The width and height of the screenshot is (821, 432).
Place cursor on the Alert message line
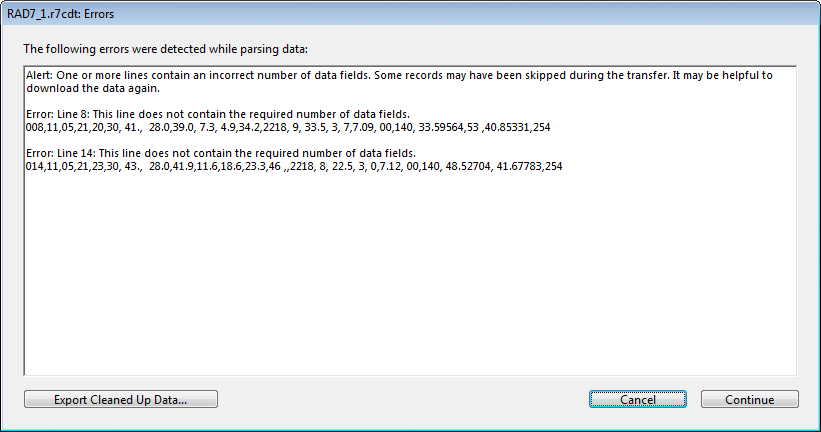(x=399, y=75)
